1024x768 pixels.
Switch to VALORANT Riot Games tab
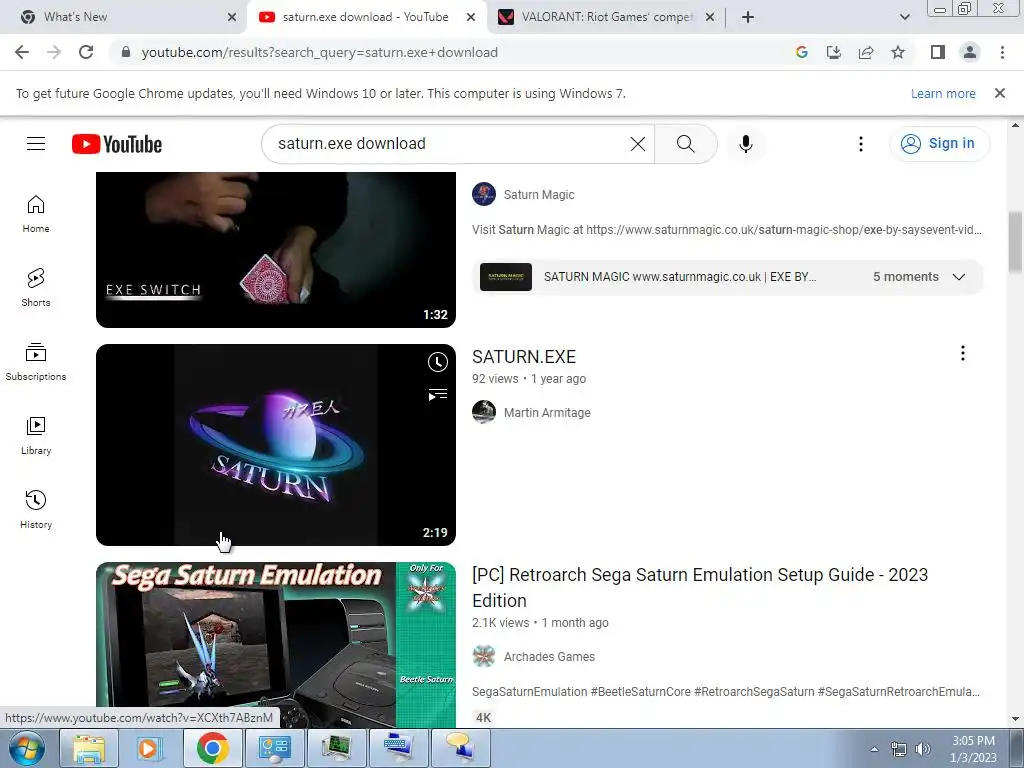(x=607, y=17)
